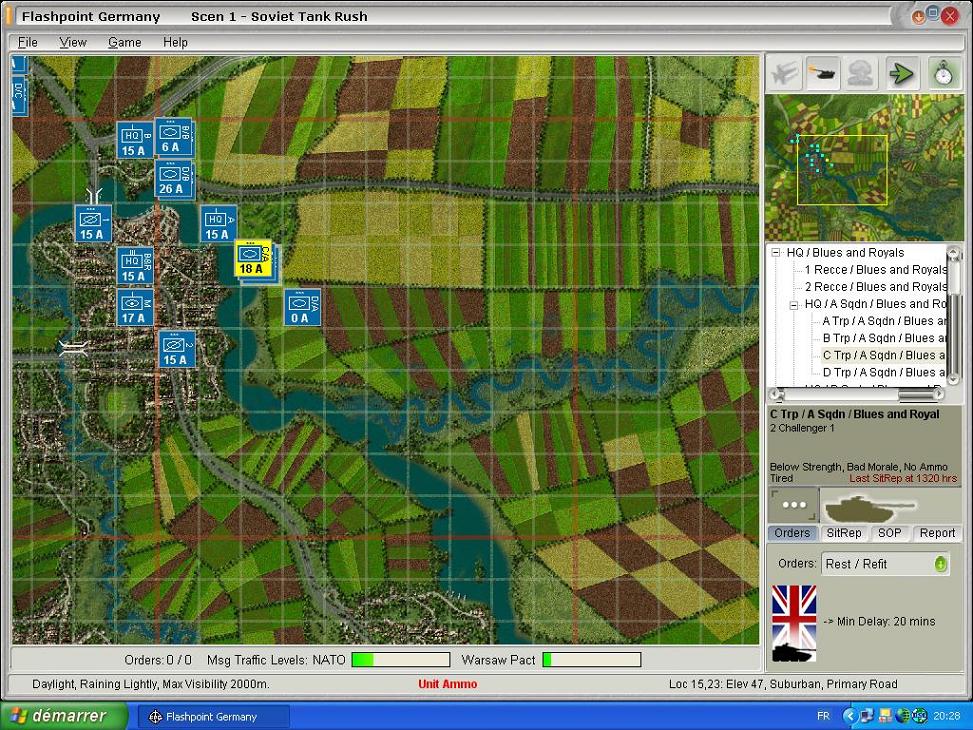Open the Windows démarrer start button
973x730 pixels.
(64, 716)
